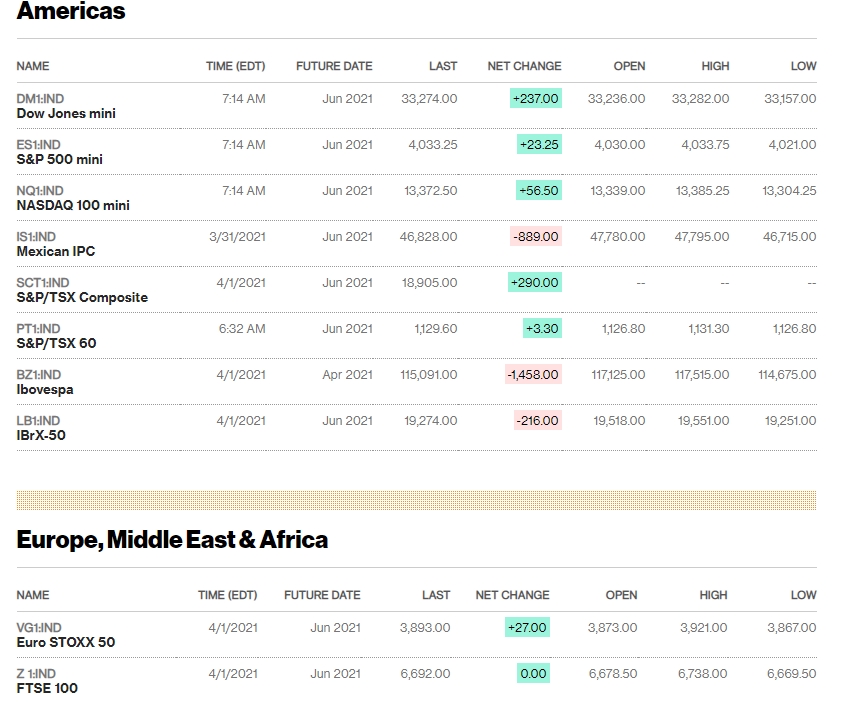This screenshot has height=702, width=845.
Task: Click the DM1:IND ticker symbol
Action: coord(40,99)
